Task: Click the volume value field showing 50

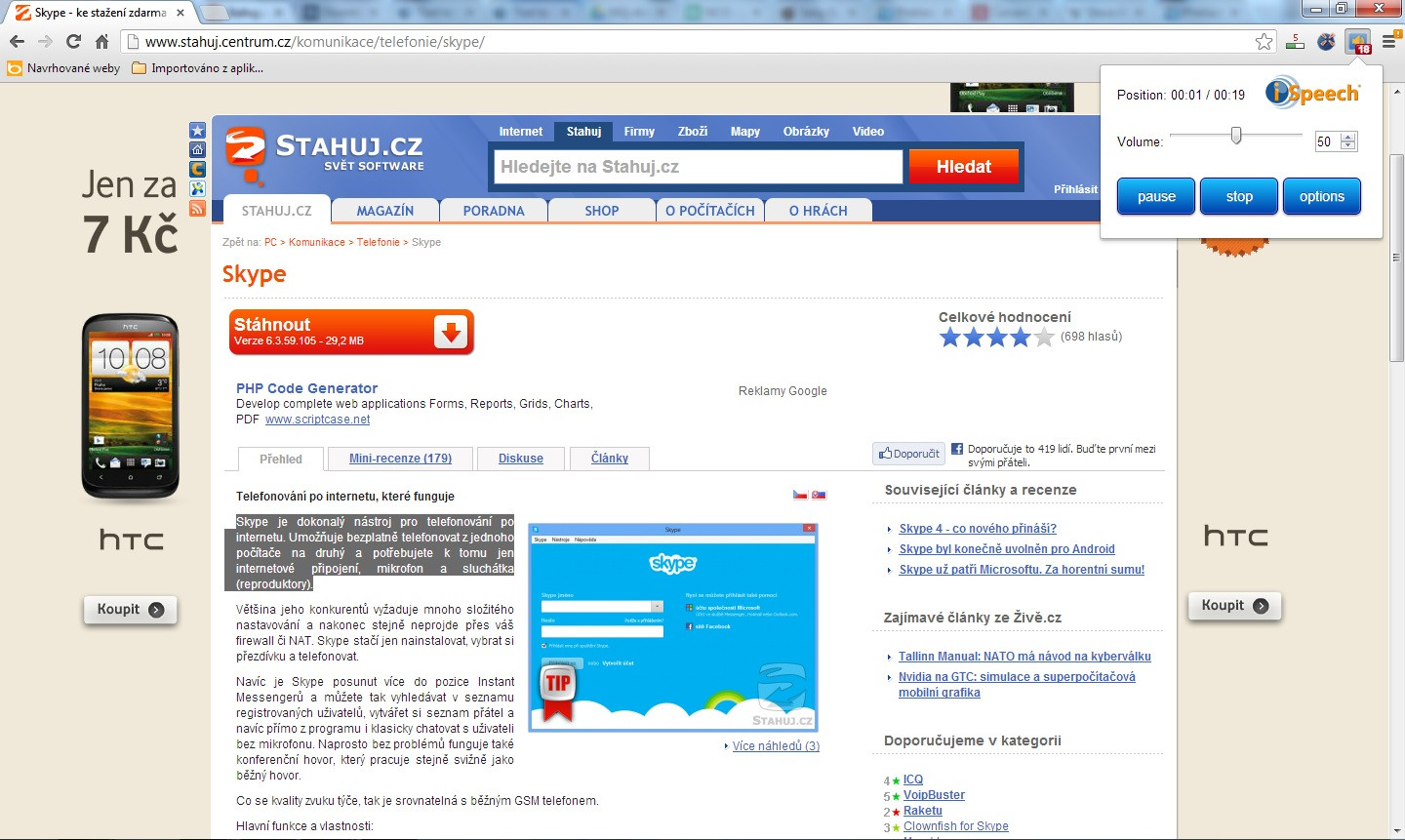Action: point(1327,141)
